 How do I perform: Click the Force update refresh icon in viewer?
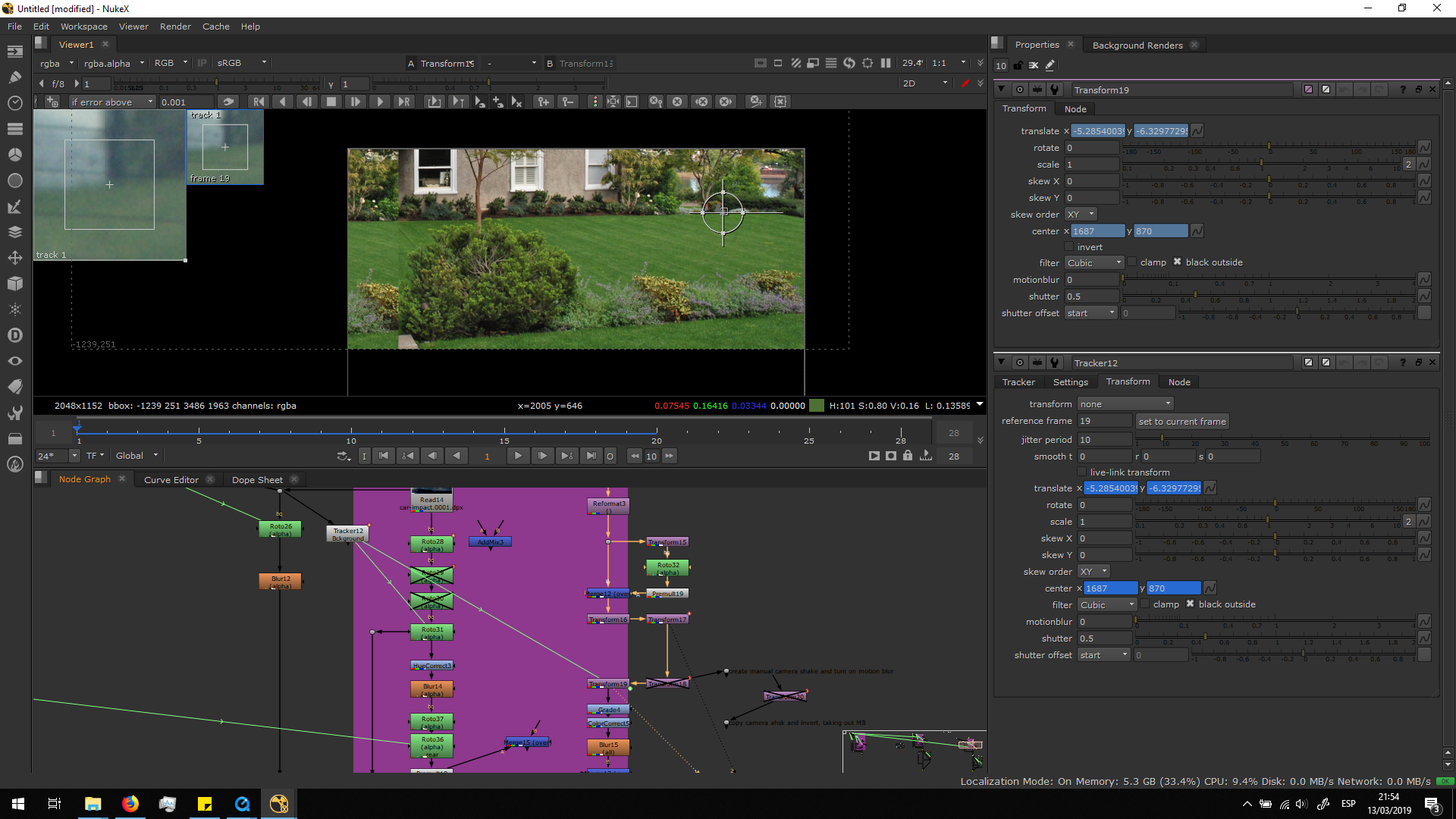click(x=849, y=63)
